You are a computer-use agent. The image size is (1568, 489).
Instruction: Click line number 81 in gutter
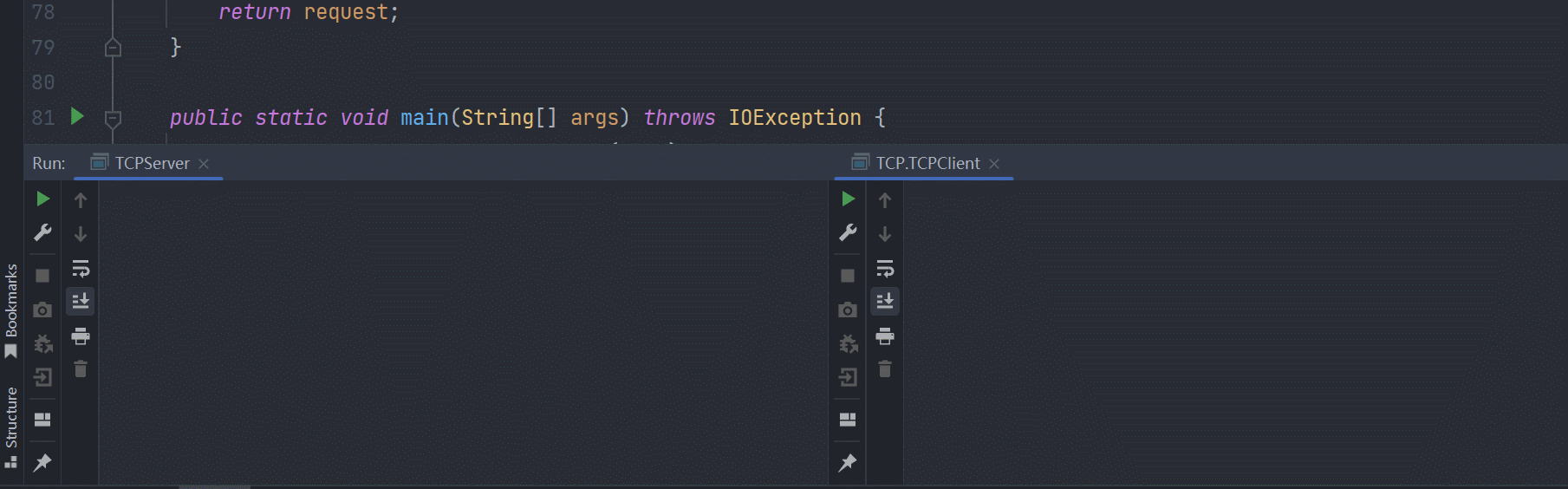pos(43,117)
